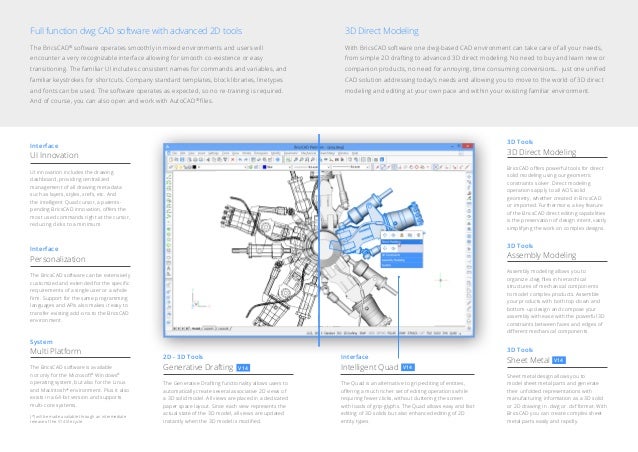Click the New drawing toolbar icon
Image resolution: width=638 pixels, height=452 pixels.
[171, 160]
